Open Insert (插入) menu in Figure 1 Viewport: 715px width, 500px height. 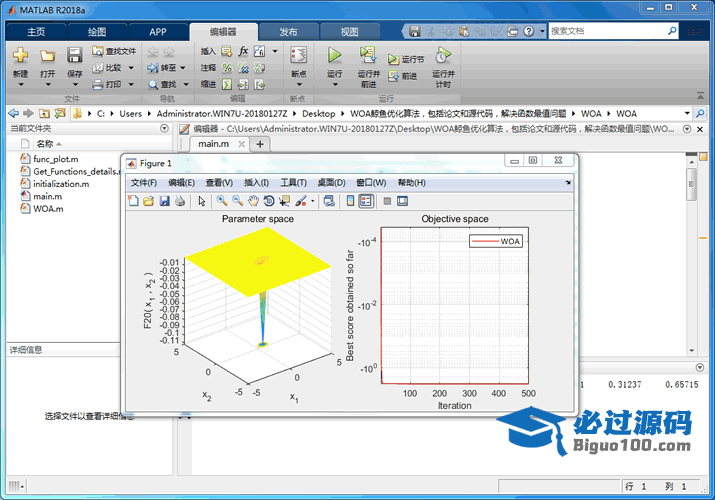point(256,183)
